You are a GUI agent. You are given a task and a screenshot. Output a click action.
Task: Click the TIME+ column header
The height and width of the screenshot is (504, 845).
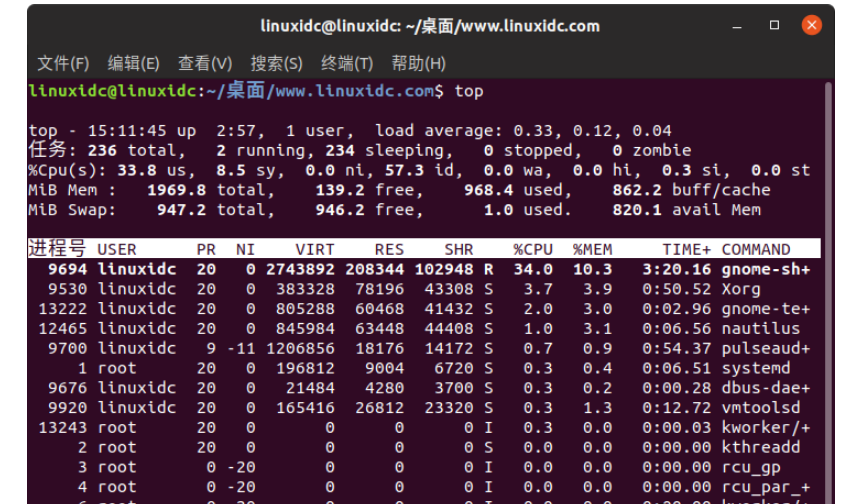coord(687,250)
